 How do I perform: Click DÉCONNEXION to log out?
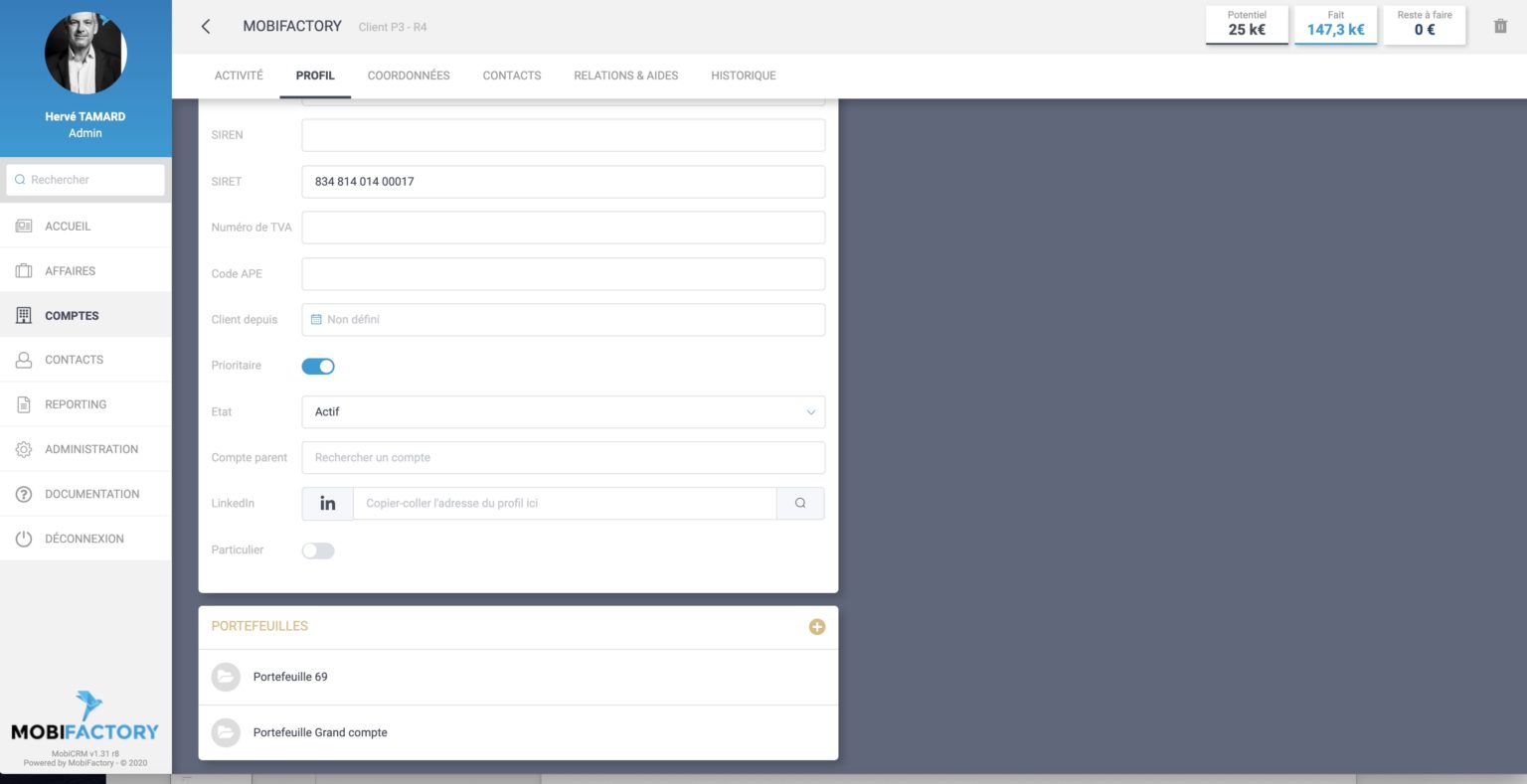(x=84, y=539)
